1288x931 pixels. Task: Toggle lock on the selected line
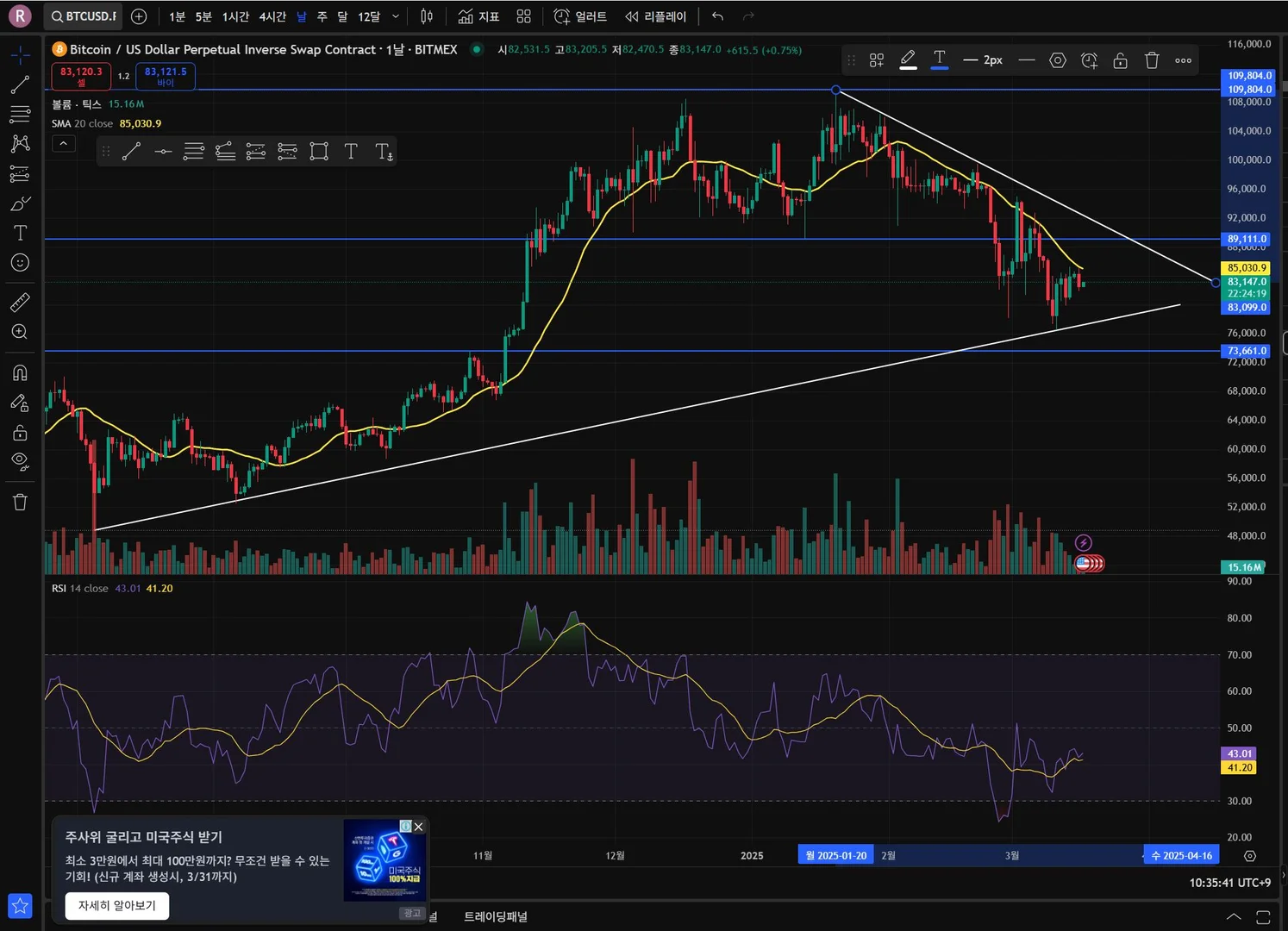[1120, 60]
